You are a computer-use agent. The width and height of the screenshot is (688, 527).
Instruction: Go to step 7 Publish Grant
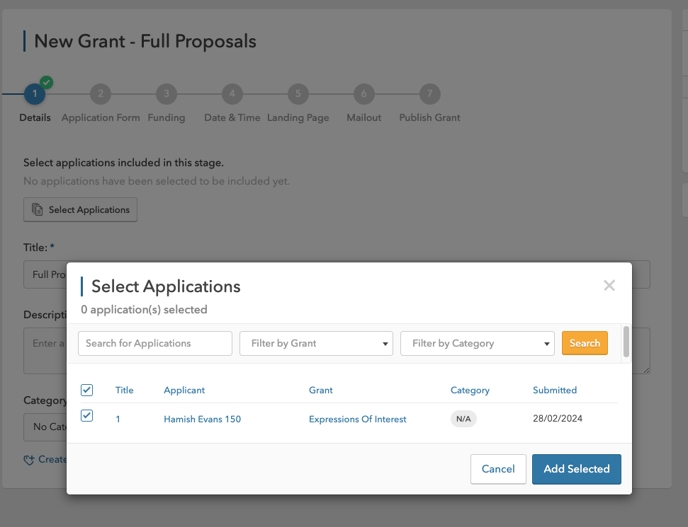pyautogui.click(x=429, y=95)
